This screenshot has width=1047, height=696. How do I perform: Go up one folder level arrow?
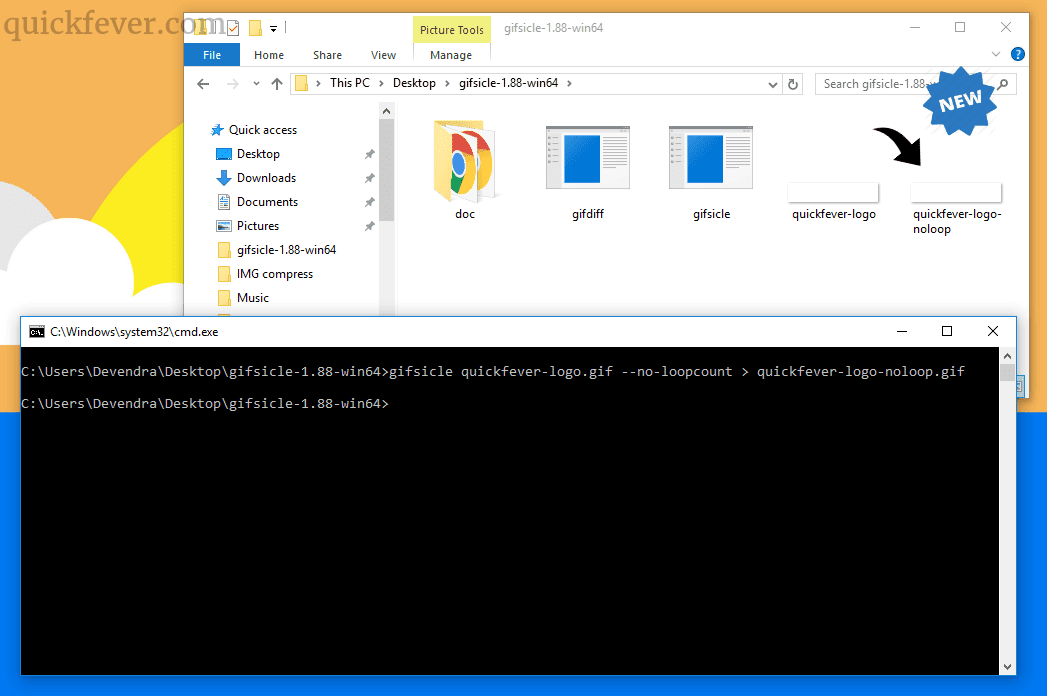(x=277, y=83)
